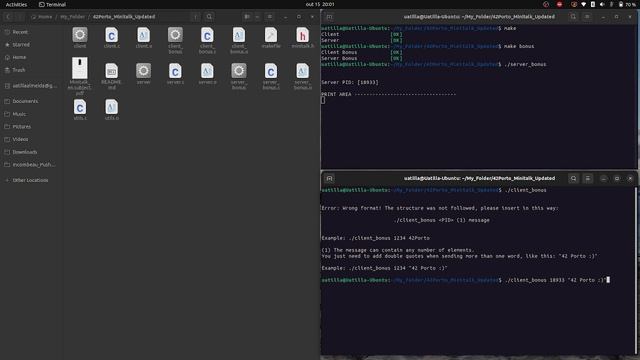Image resolution: width=640 pixels, height=360 pixels.
Task: Open the top terminal hamburger menu
Action: pos(587,17)
